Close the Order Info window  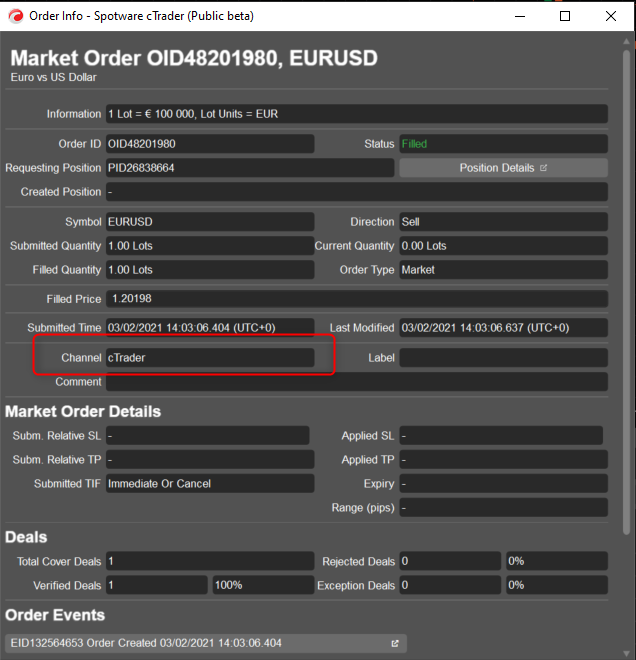click(611, 16)
